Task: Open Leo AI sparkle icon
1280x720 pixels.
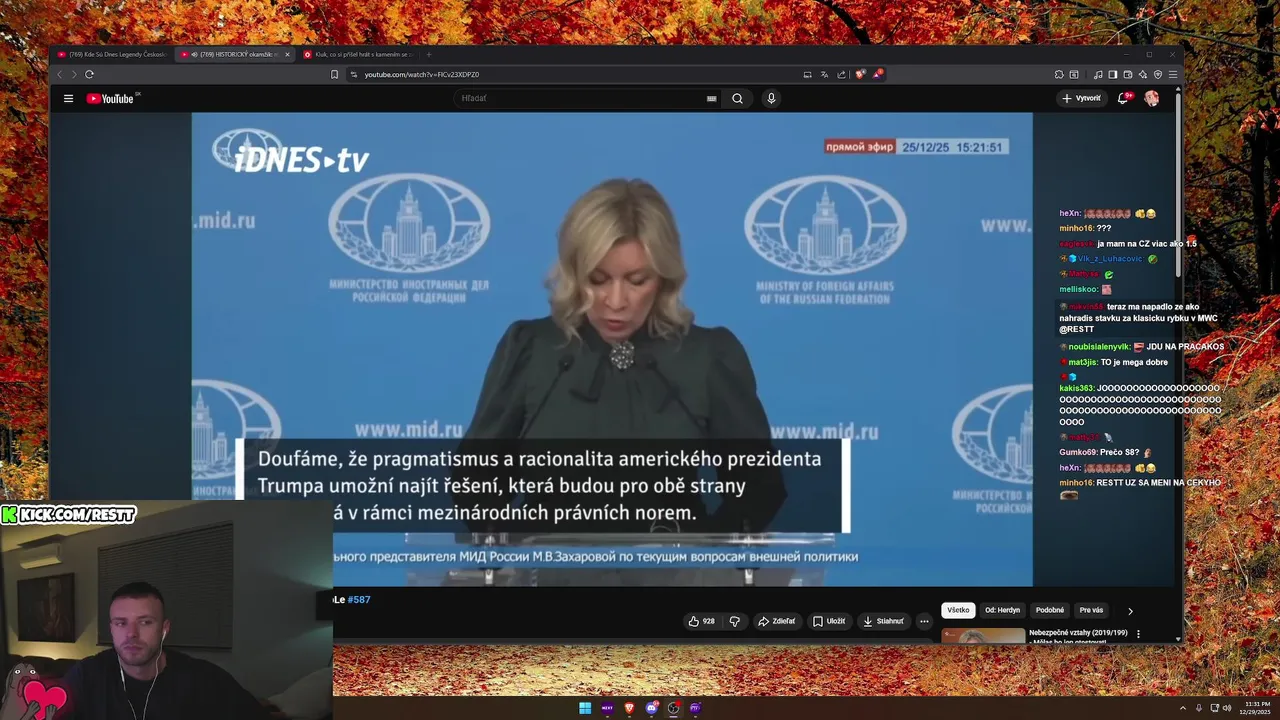Action: (1143, 74)
